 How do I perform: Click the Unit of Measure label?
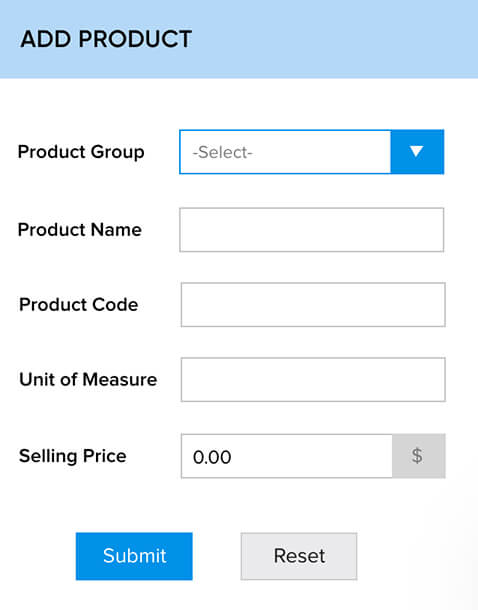click(88, 379)
